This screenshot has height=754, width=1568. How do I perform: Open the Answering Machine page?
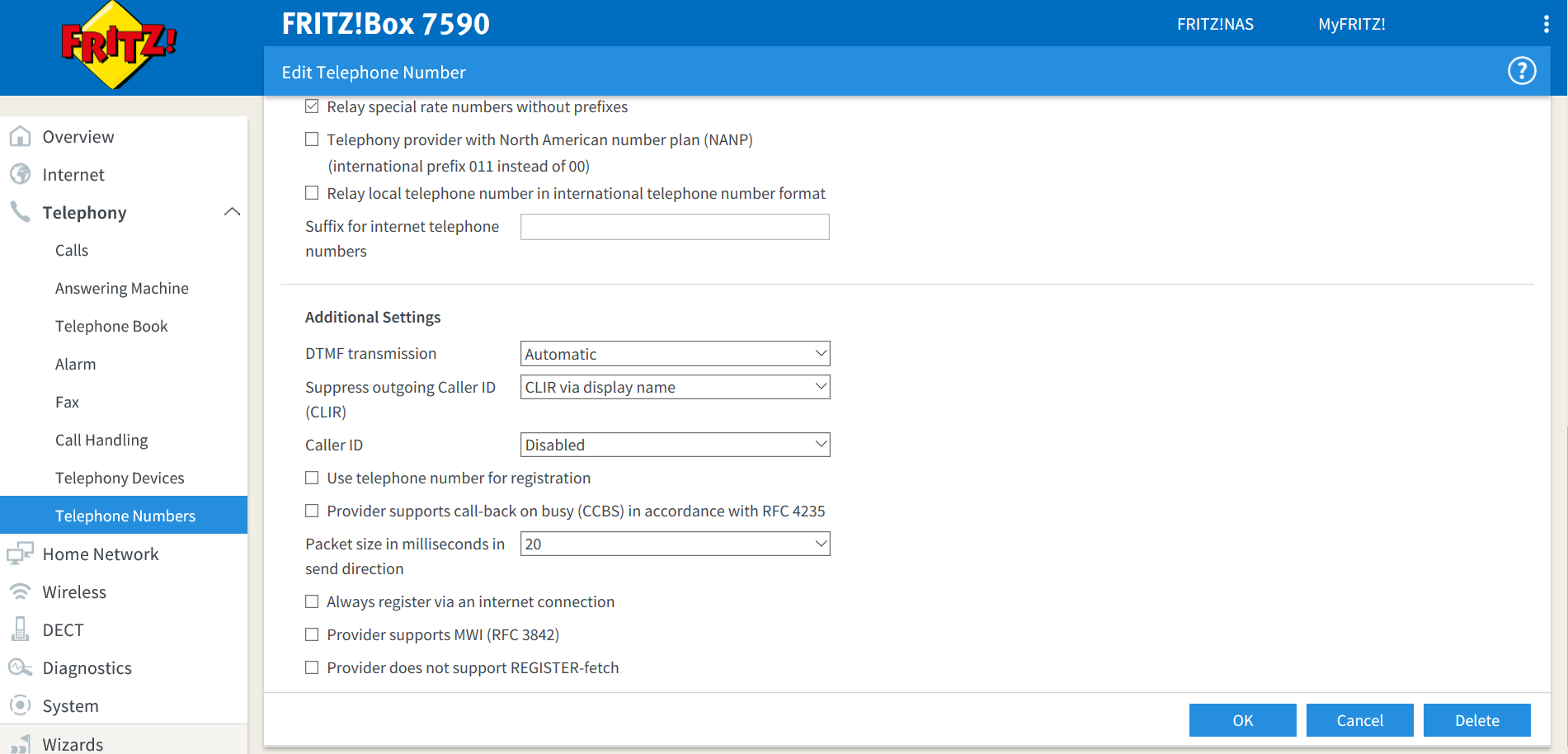[124, 289]
